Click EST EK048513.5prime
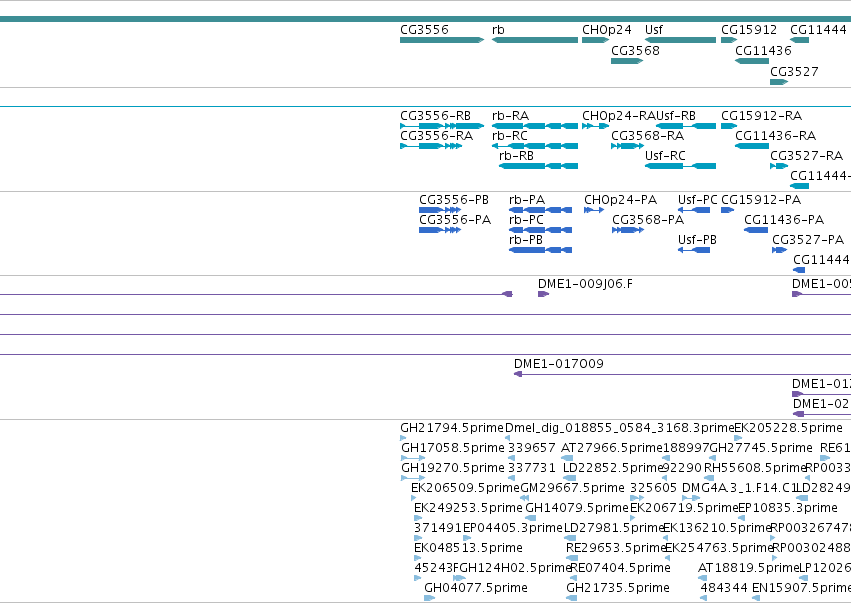This screenshot has height=603, width=851. click(x=417, y=558)
